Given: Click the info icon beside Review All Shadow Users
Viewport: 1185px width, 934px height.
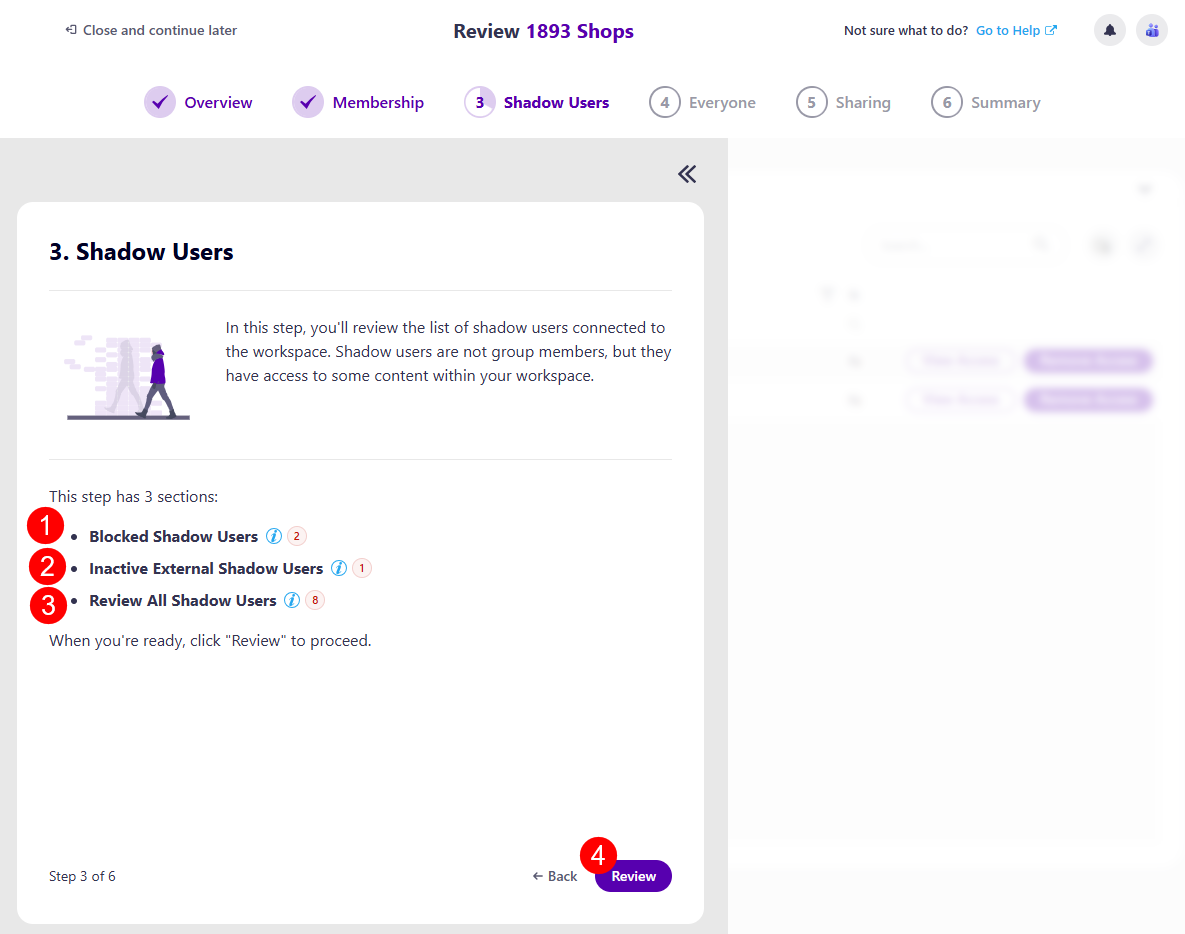Looking at the screenshot, I should tap(293, 600).
